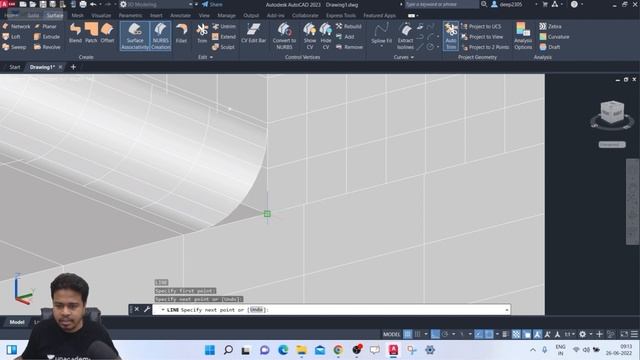640x360 pixels.
Task: Select the Sweep surface tool
Action: 14,47
